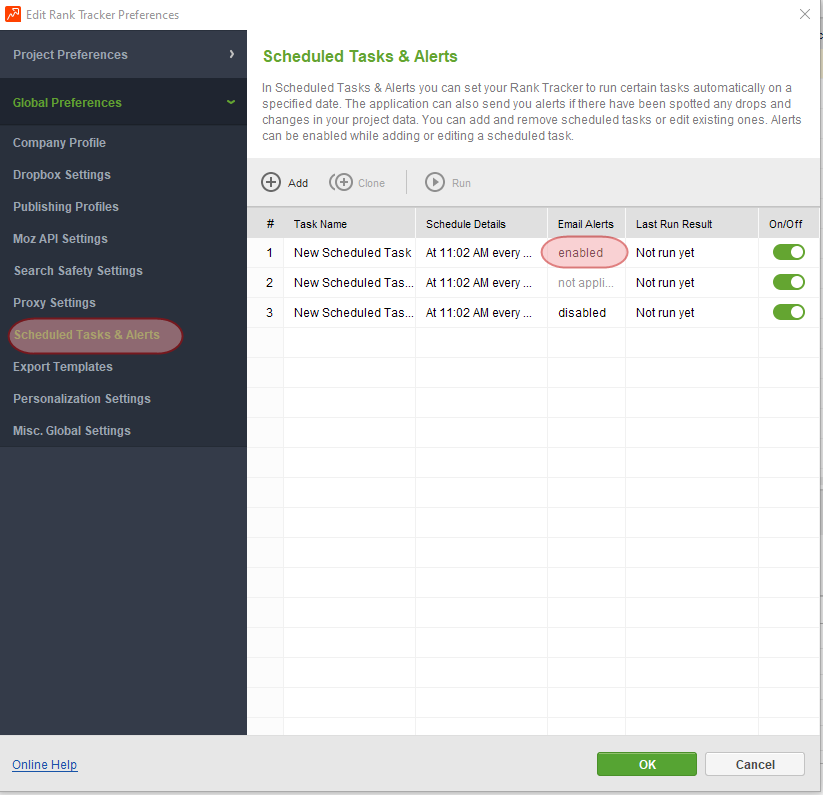The image size is (823, 795).
Task: Click the Task Name column header
Action: tap(350, 224)
